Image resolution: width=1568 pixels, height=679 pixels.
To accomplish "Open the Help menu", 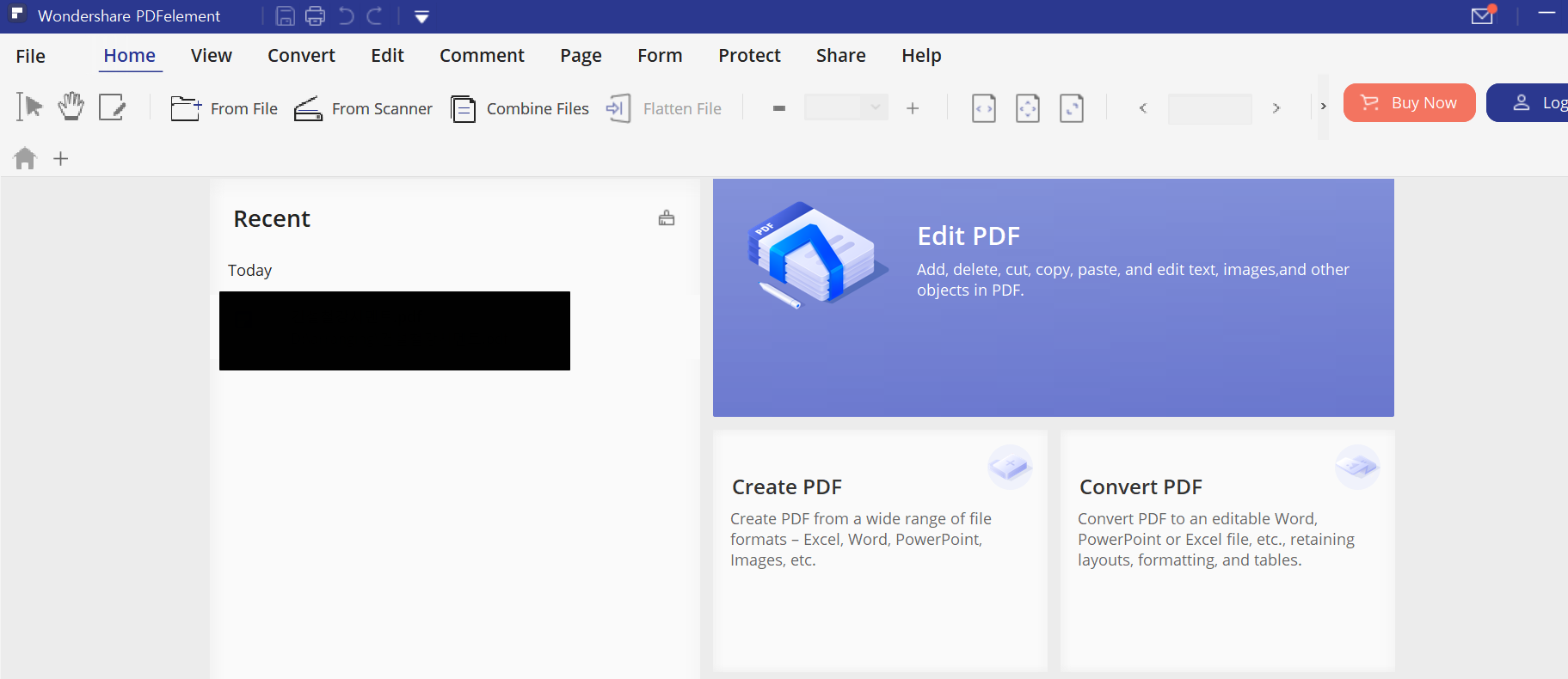I will pos(921,56).
